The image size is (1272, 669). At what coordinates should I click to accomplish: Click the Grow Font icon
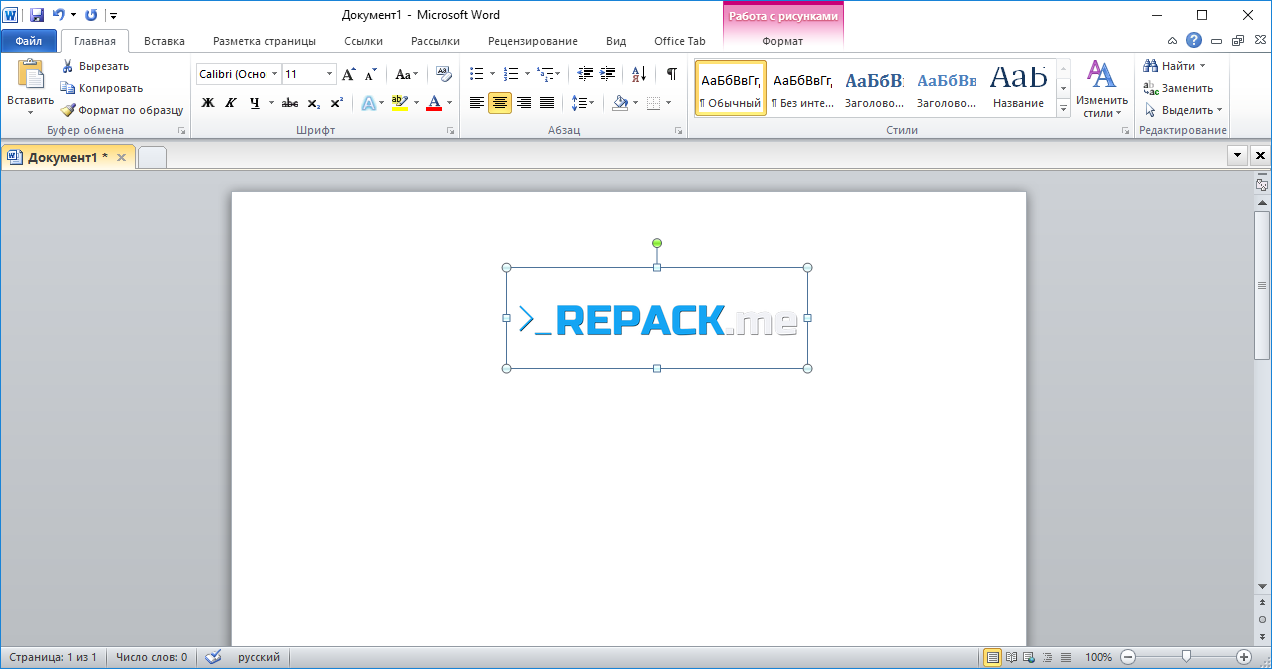pos(349,74)
